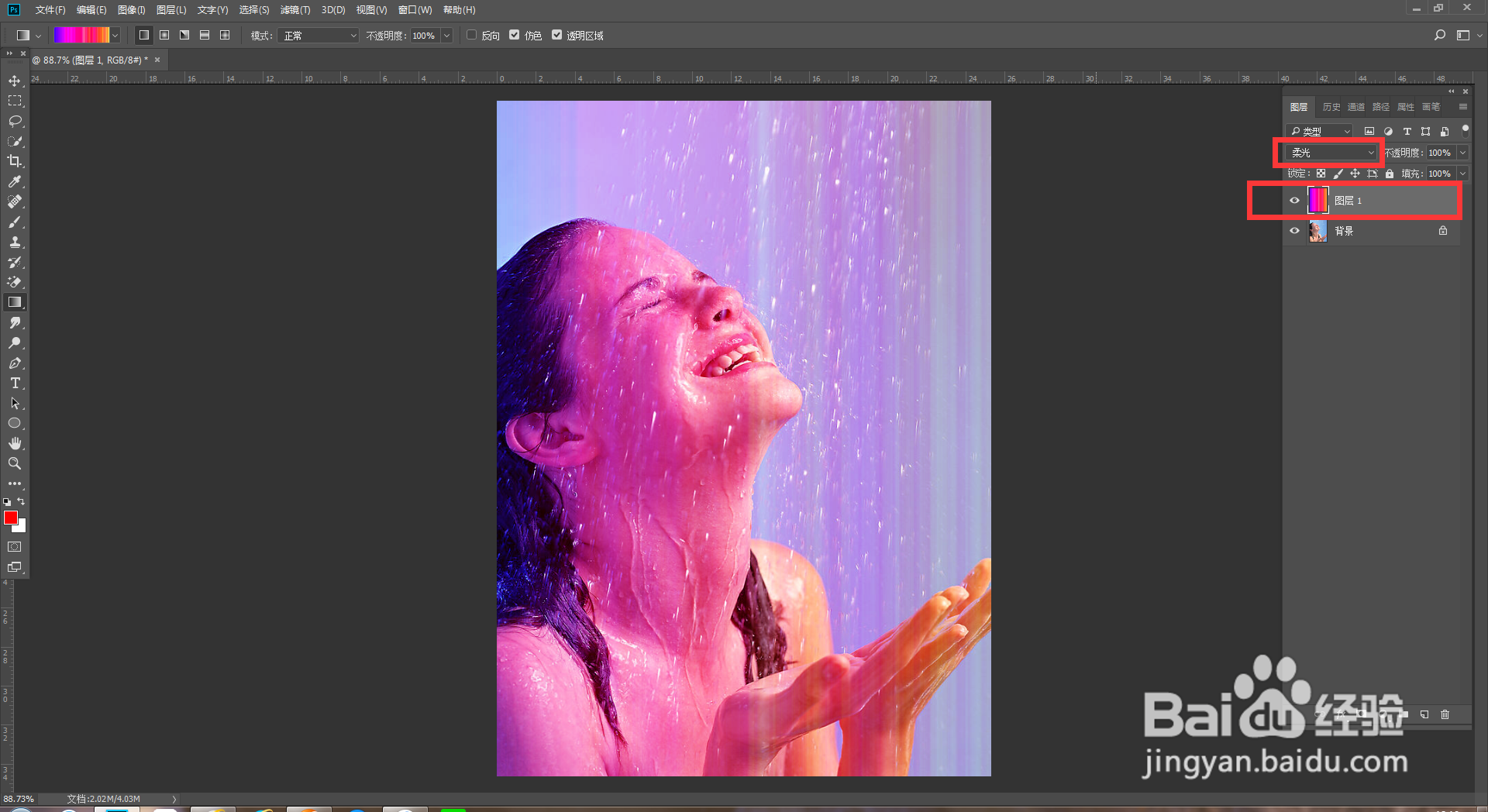Expand layer opacity slider arrow
This screenshot has height=812, width=1488.
tap(1462, 153)
